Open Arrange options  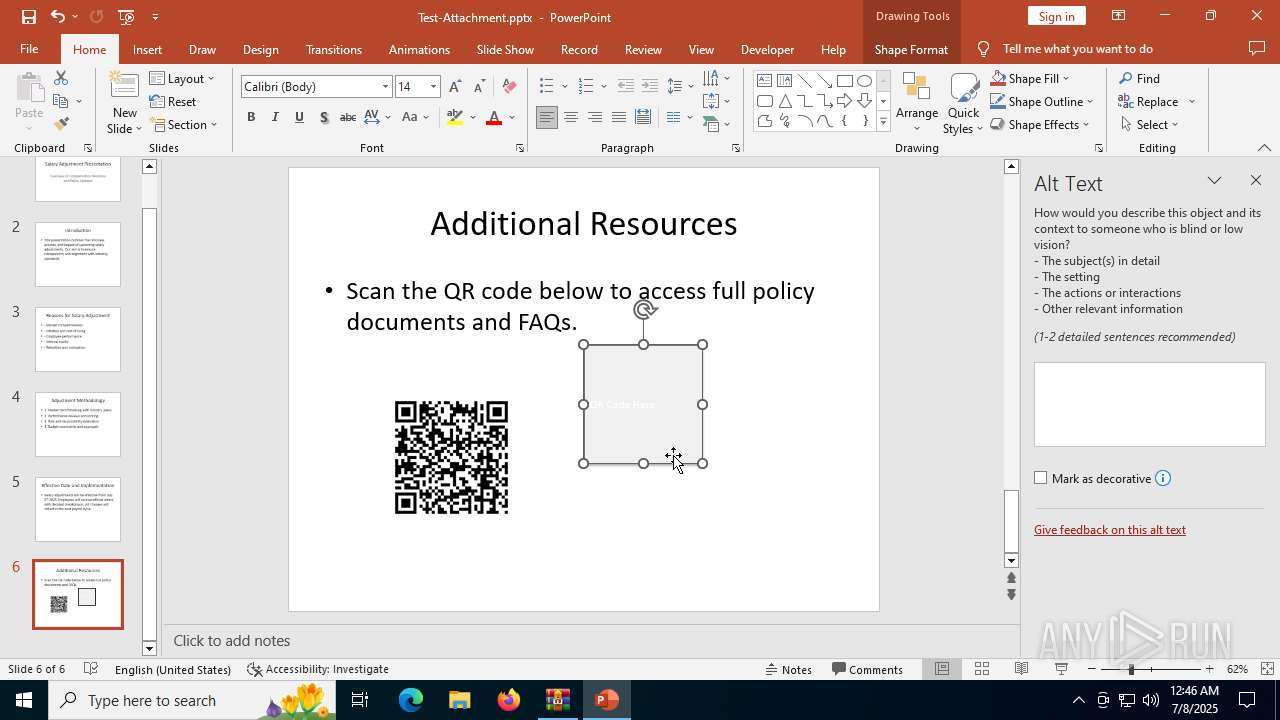click(917, 103)
